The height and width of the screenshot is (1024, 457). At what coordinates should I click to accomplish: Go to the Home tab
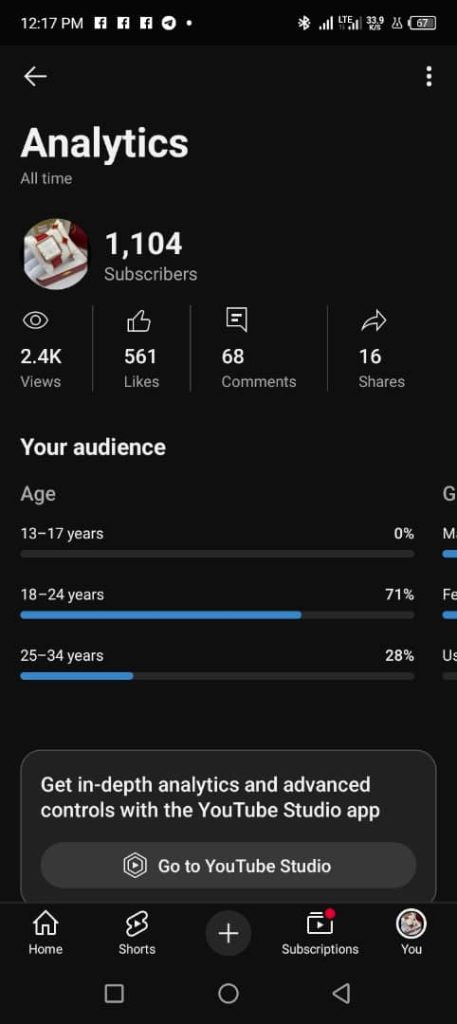(x=45, y=933)
